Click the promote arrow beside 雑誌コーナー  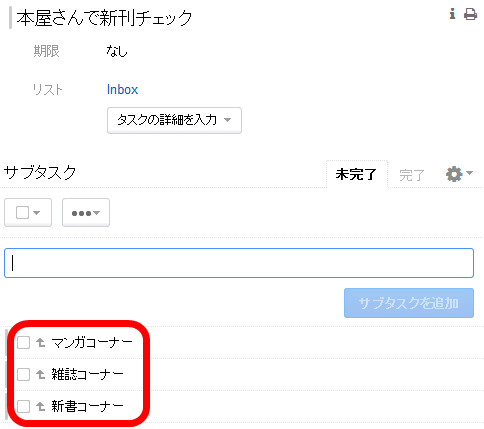point(41,374)
